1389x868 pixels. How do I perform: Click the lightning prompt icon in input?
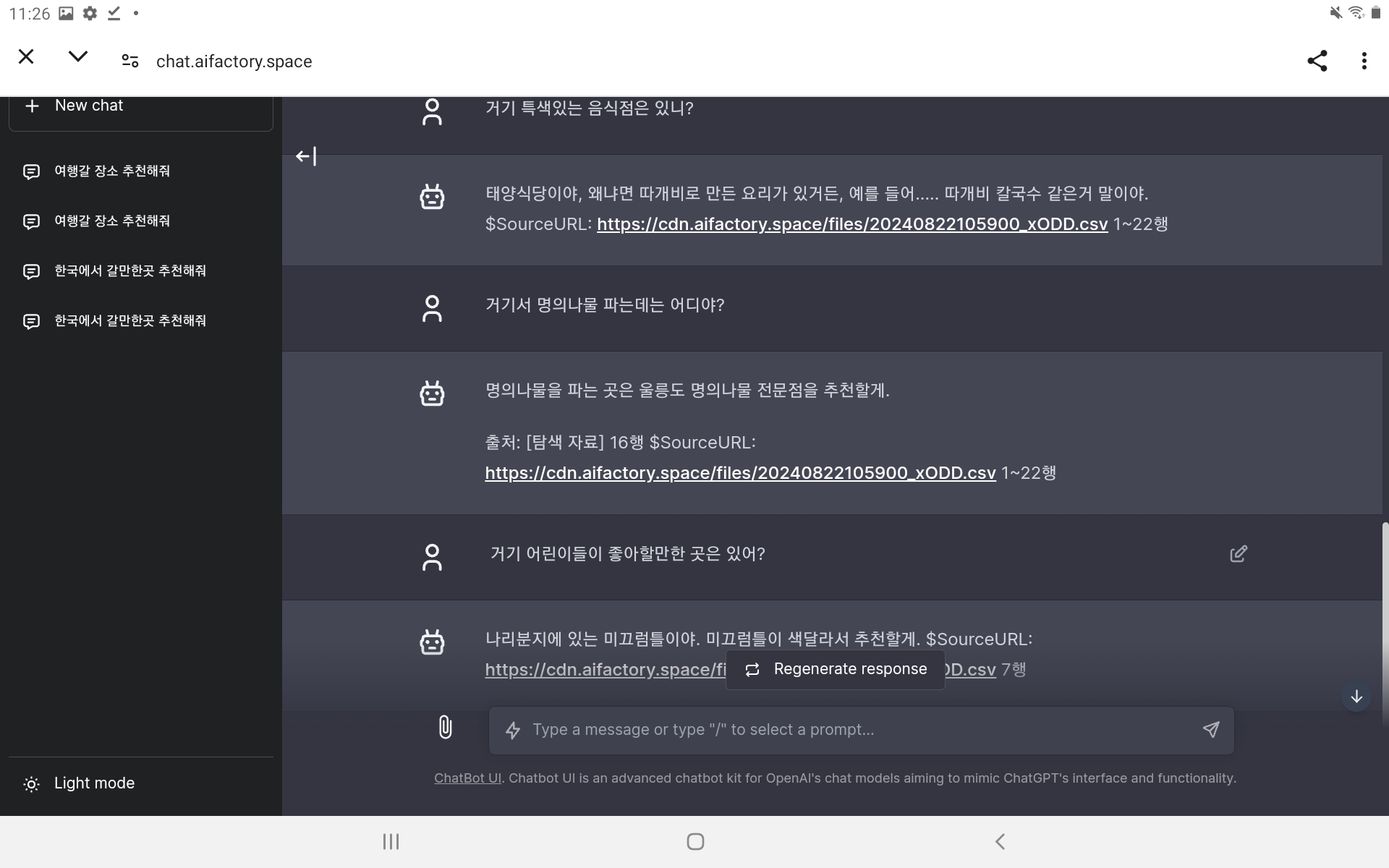click(513, 731)
